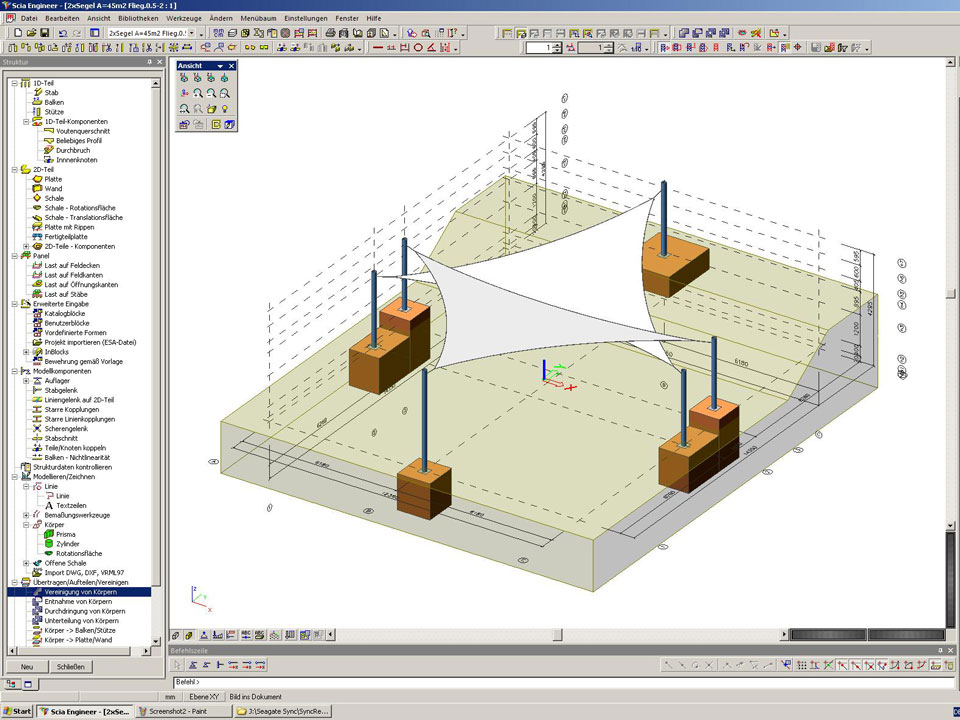The image size is (960, 720).
Task: Click the Print icon in the top toolbar
Action: point(330,33)
